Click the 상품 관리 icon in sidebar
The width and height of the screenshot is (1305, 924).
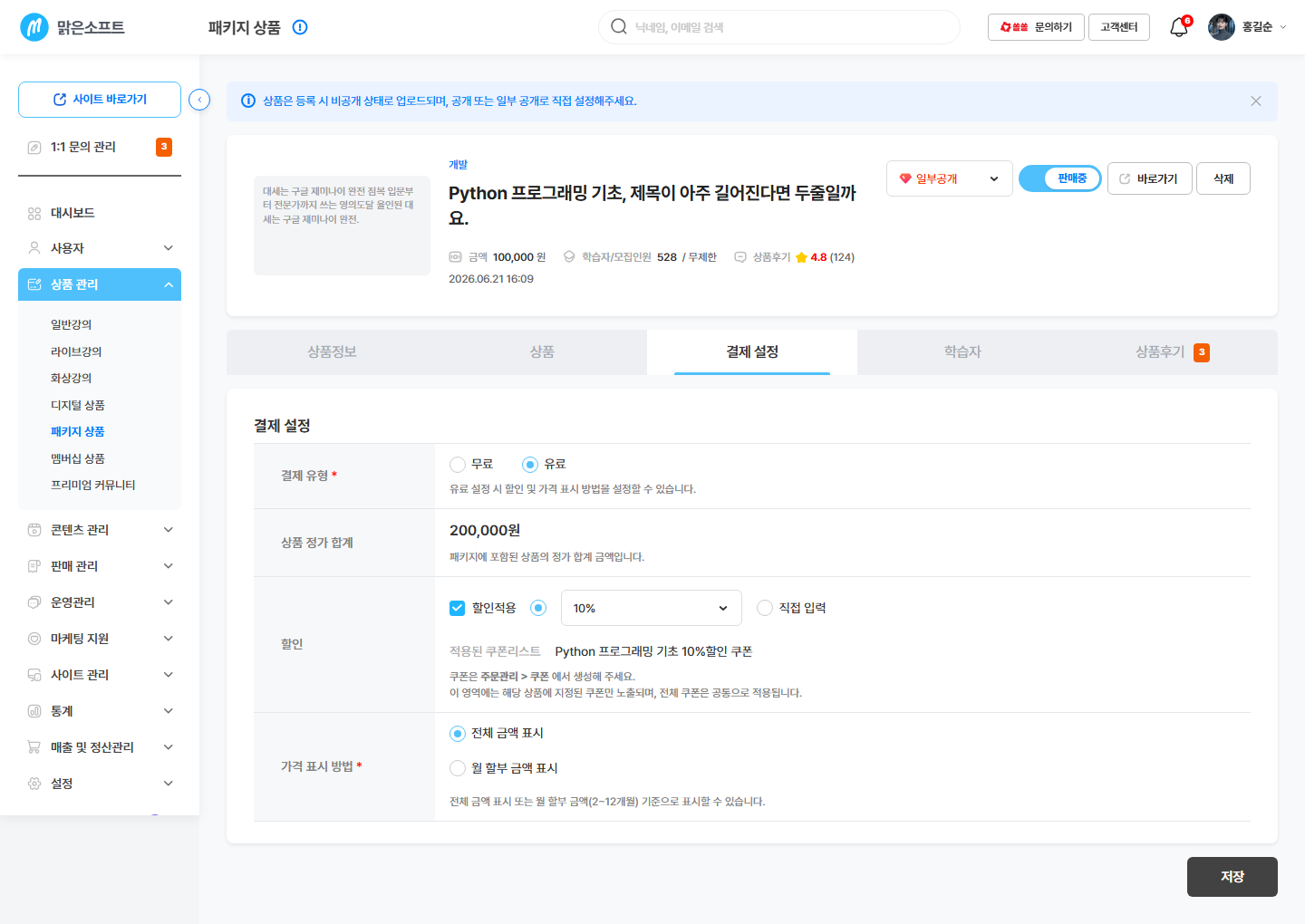pos(34,284)
